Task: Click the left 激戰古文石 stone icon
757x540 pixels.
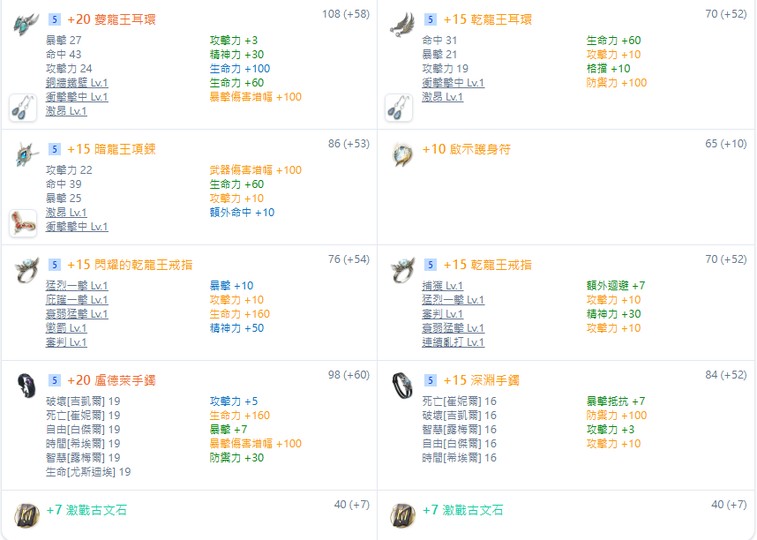Action: click(27, 515)
